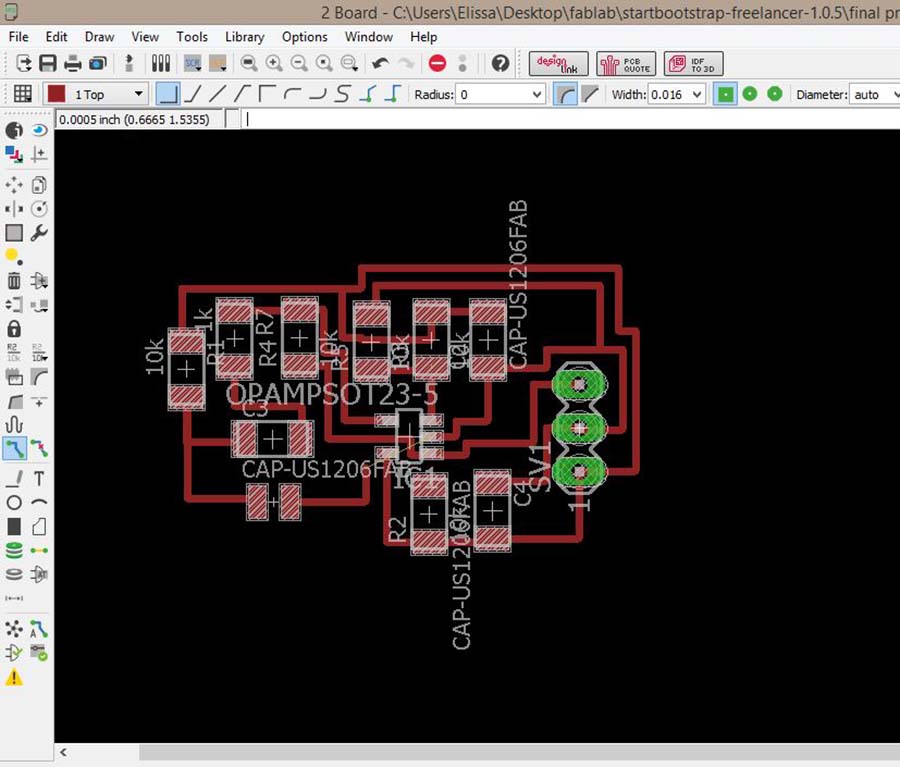This screenshot has height=767, width=900.
Task: Open the Value tool dropdown
Action: pos(39,352)
